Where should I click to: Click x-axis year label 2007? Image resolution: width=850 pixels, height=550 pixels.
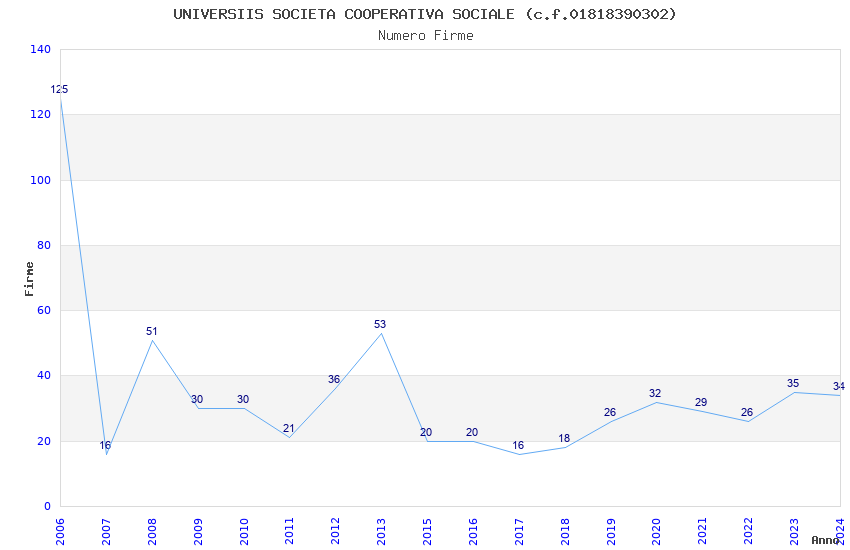click(106, 531)
